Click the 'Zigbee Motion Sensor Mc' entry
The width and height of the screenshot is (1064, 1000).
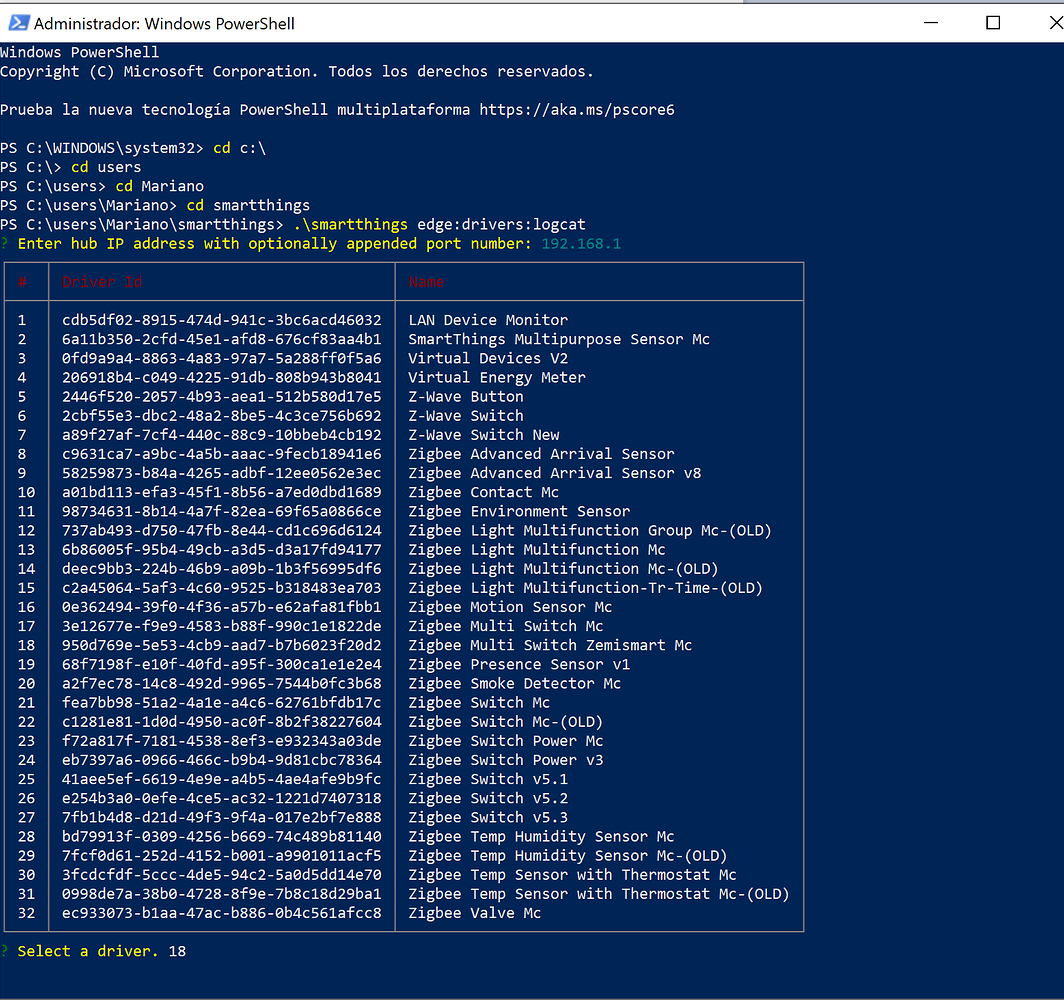click(510, 607)
